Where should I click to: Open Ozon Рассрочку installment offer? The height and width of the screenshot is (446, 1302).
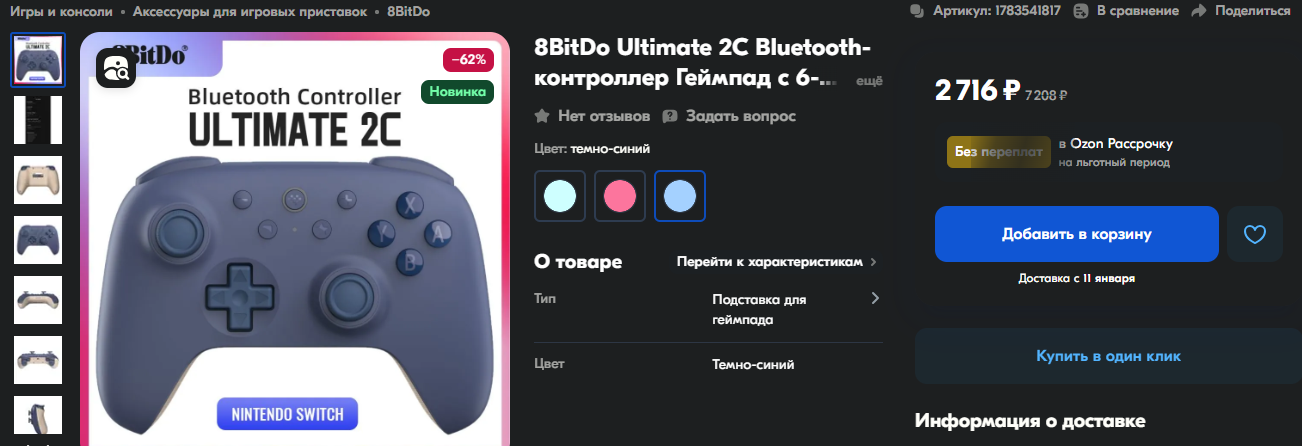[x=1116, y=144]
